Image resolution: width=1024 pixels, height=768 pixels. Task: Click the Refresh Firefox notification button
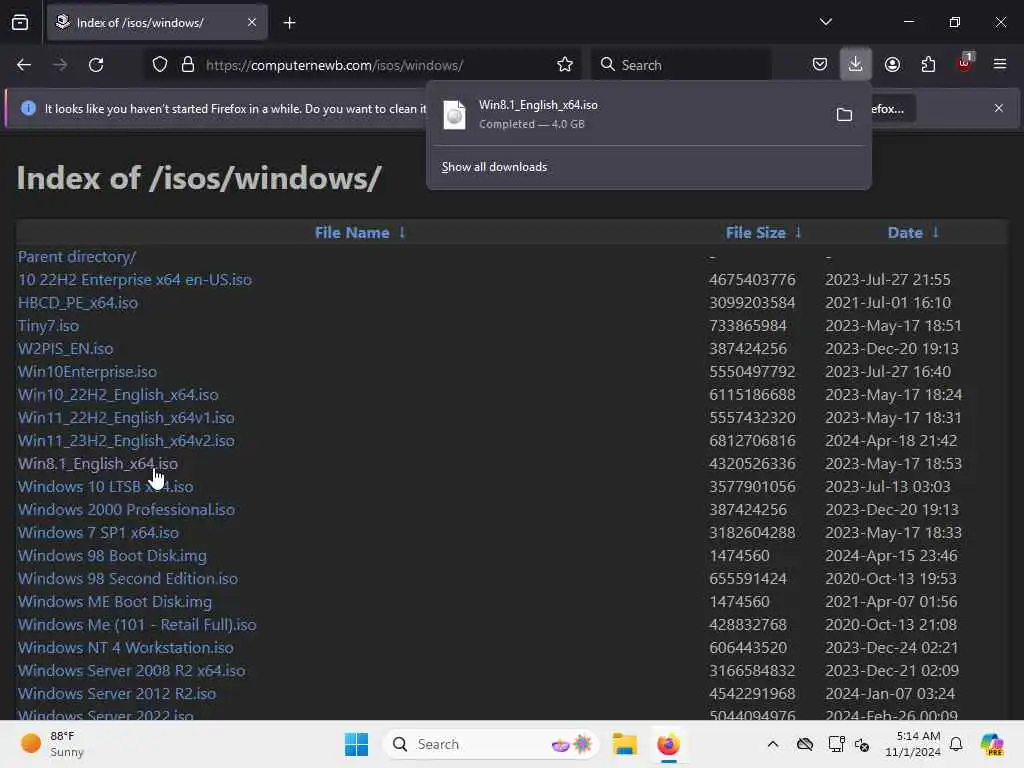(x=893, y=109)
